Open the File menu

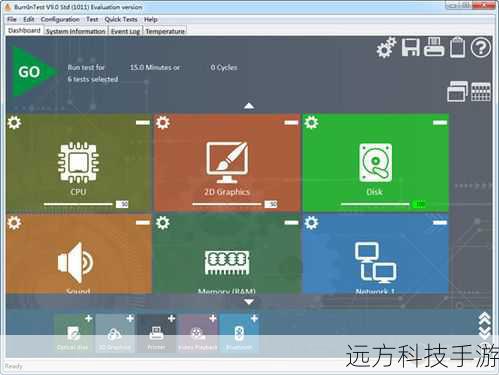coord(12,20)
